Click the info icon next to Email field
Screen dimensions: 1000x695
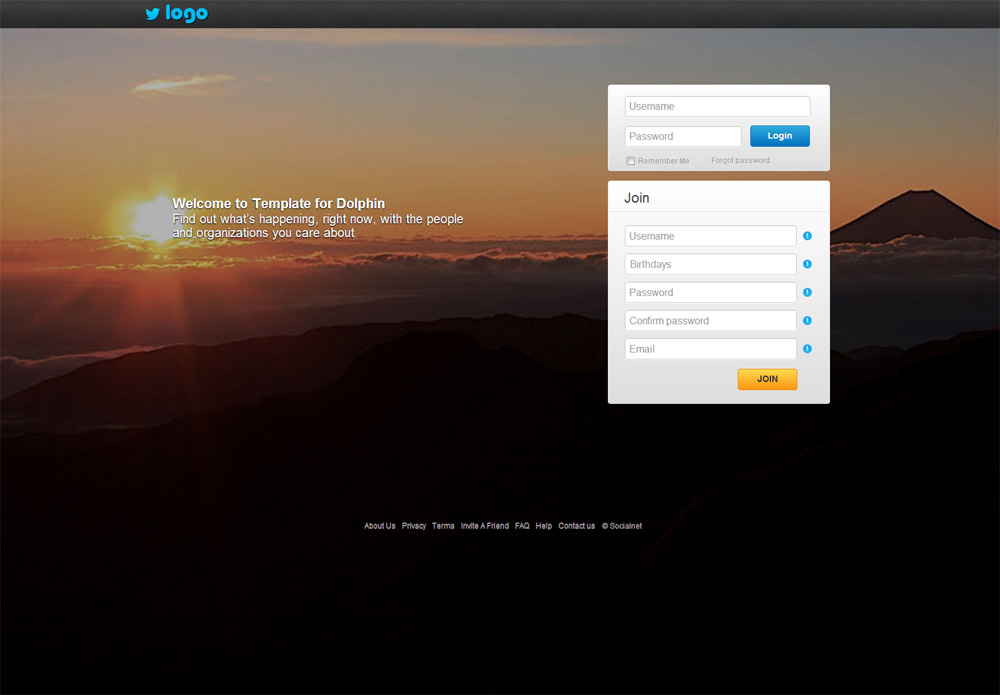click(x=807, y=349)
